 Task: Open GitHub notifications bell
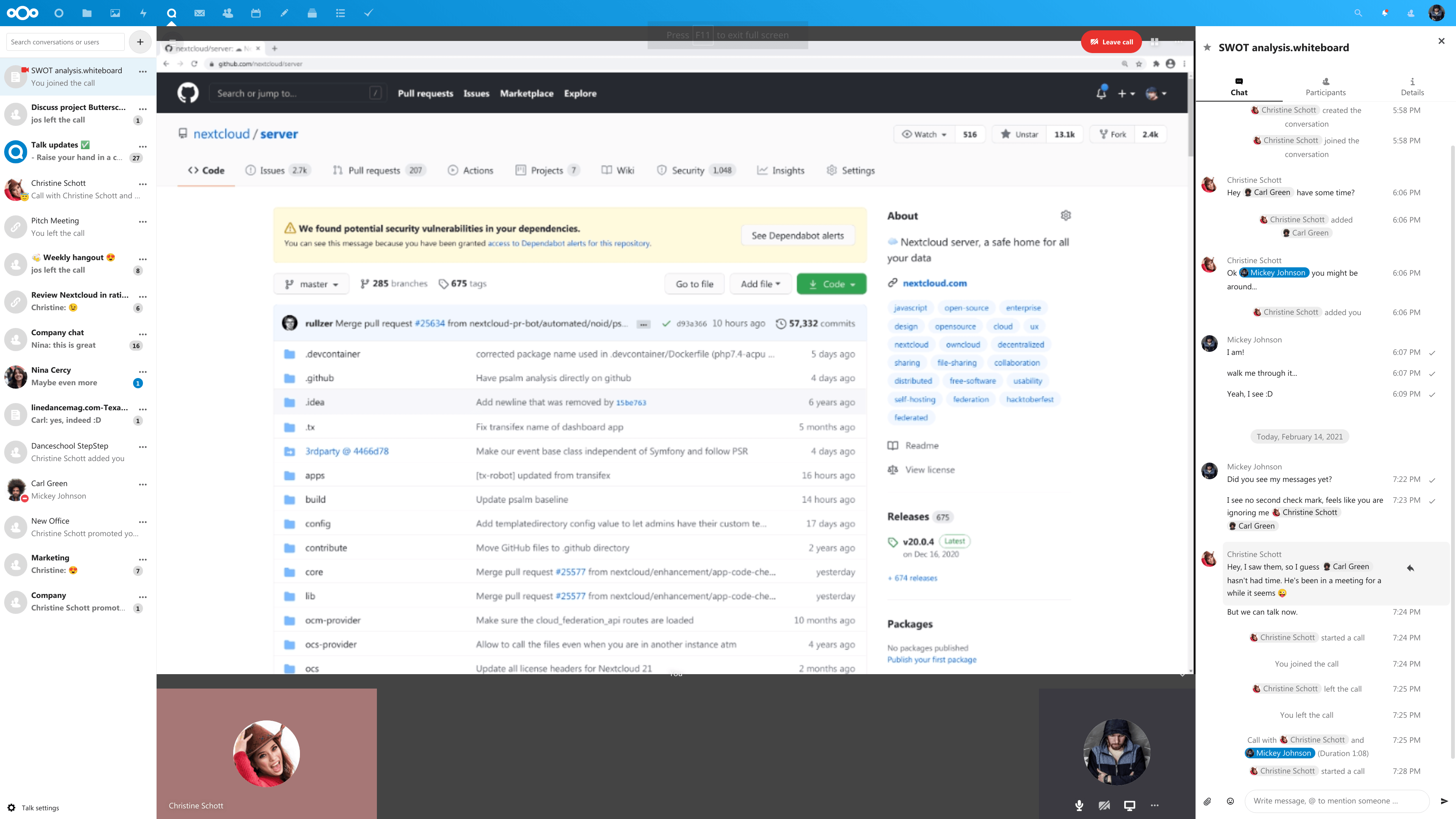pyautogui.click(x=1100, y=93)
